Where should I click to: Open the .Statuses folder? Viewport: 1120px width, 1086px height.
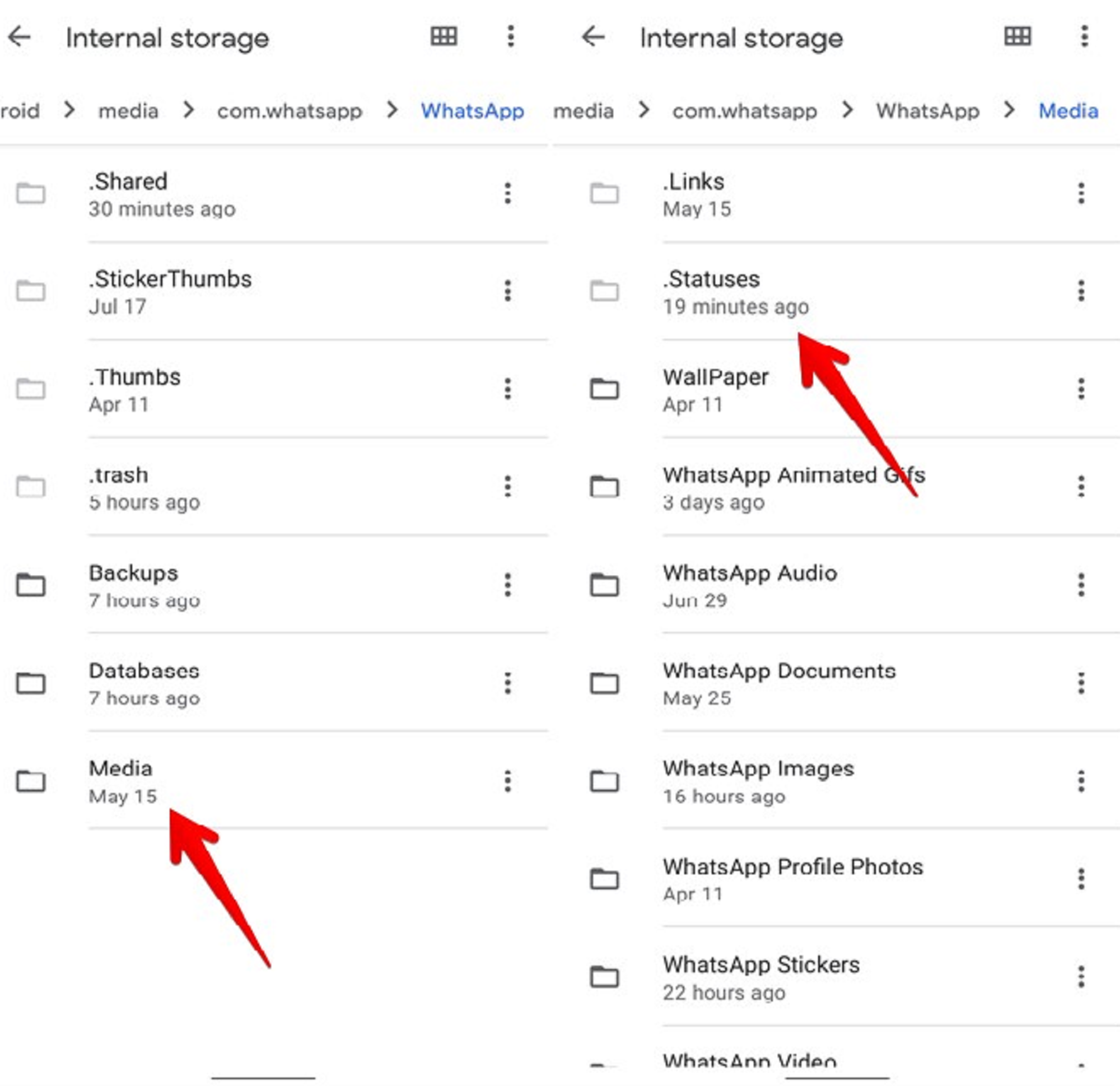[x=836, y=291]
